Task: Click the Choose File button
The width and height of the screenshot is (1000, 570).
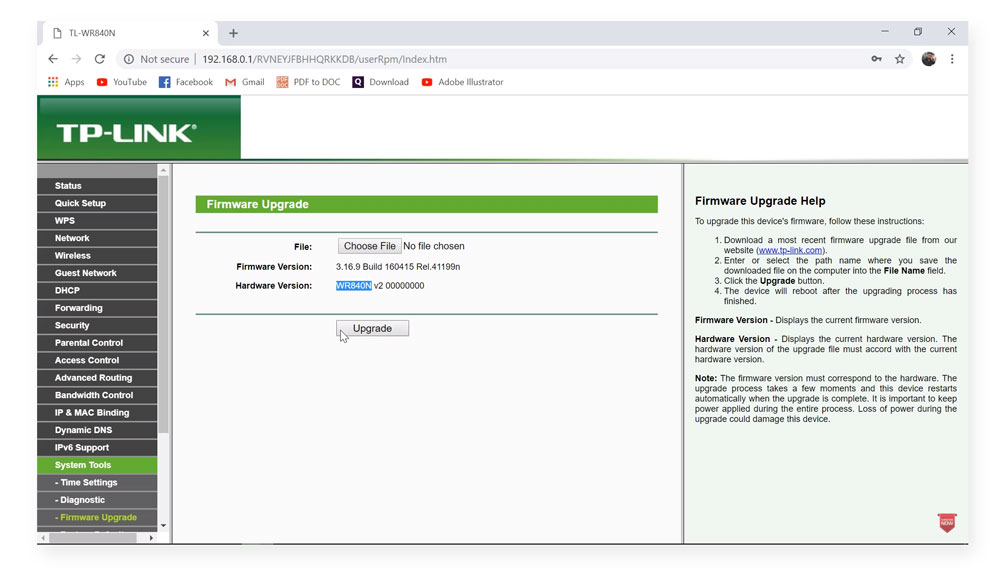Action: pos(369,246)
